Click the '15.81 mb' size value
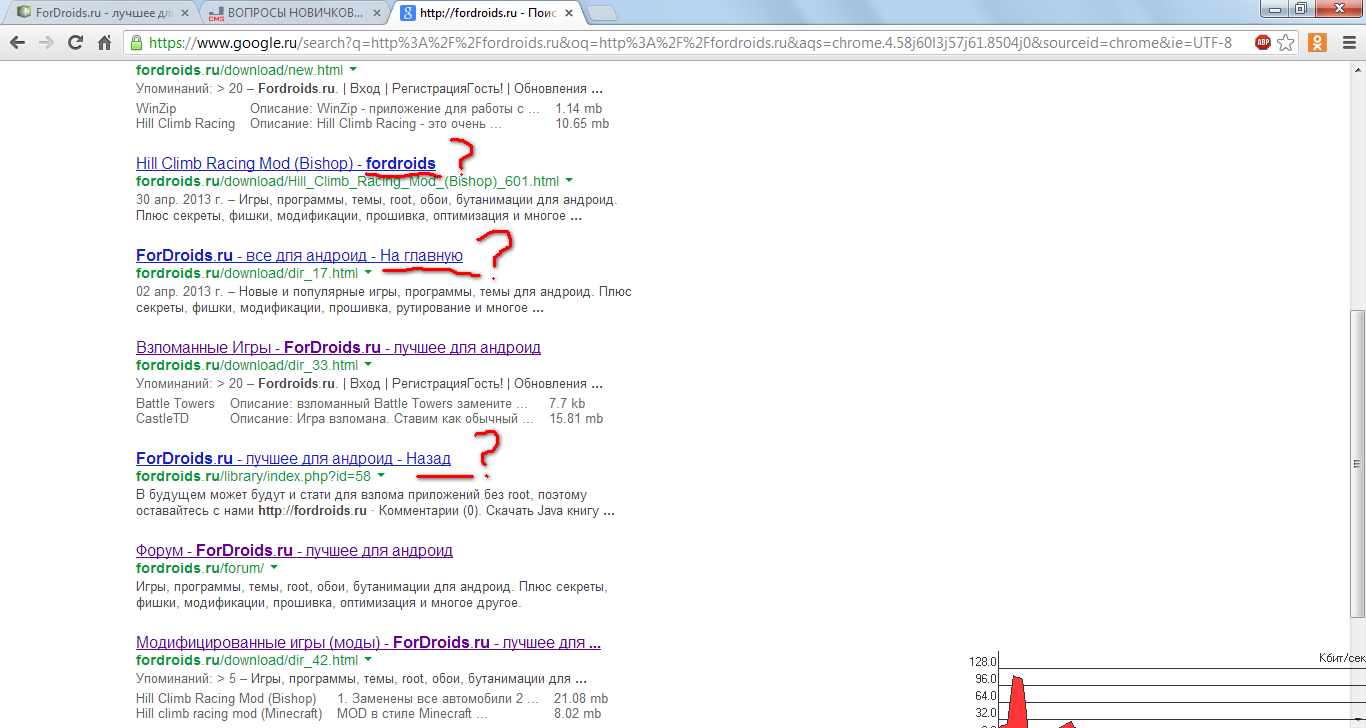This screenshot has height=728, width=1366. (x=576, y=419)
